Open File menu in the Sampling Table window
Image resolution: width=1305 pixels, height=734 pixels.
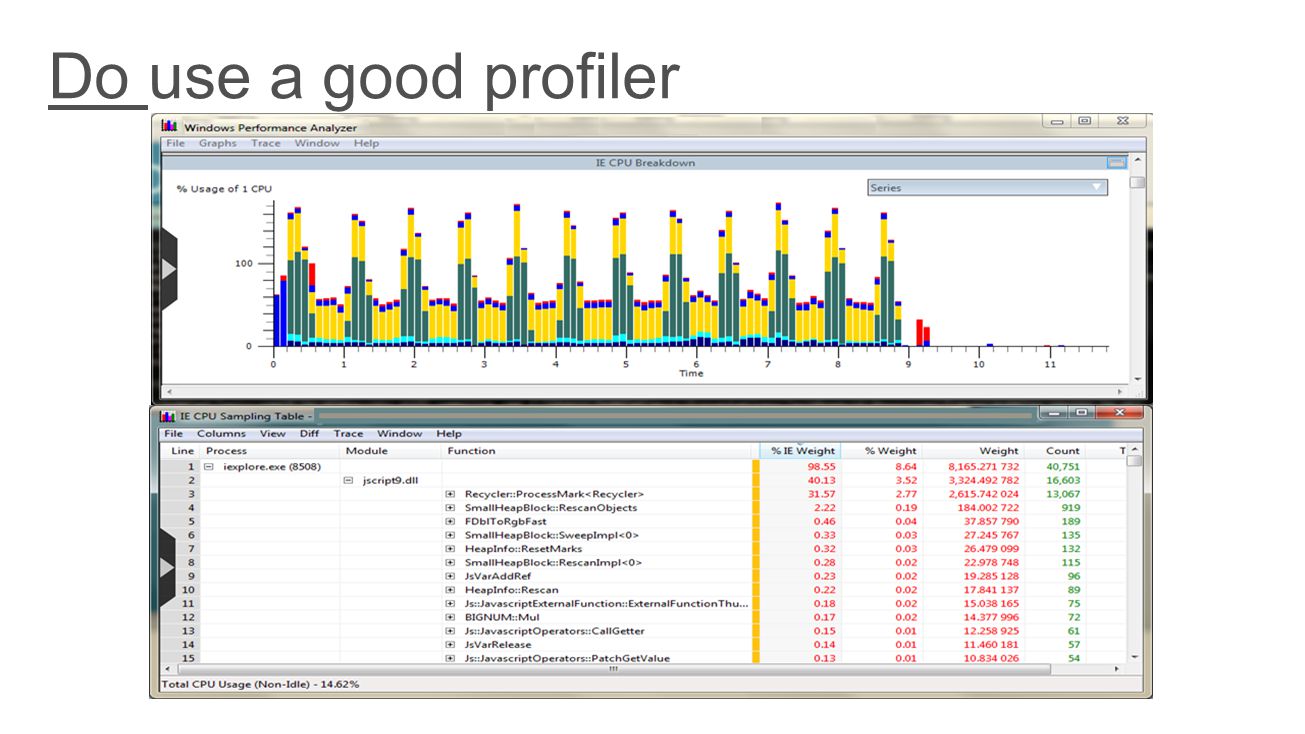174,434
